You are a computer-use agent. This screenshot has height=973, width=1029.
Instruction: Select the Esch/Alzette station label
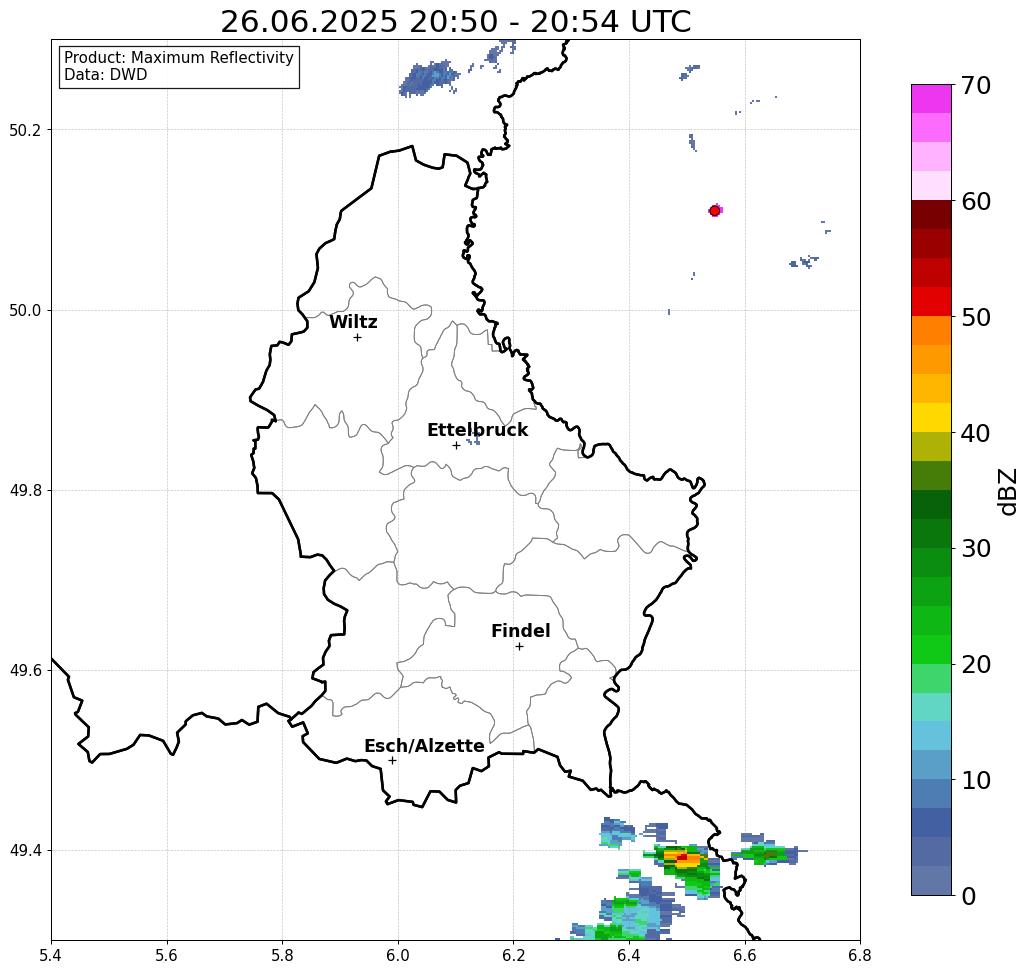pyautogui.click(x=424, y=746)
